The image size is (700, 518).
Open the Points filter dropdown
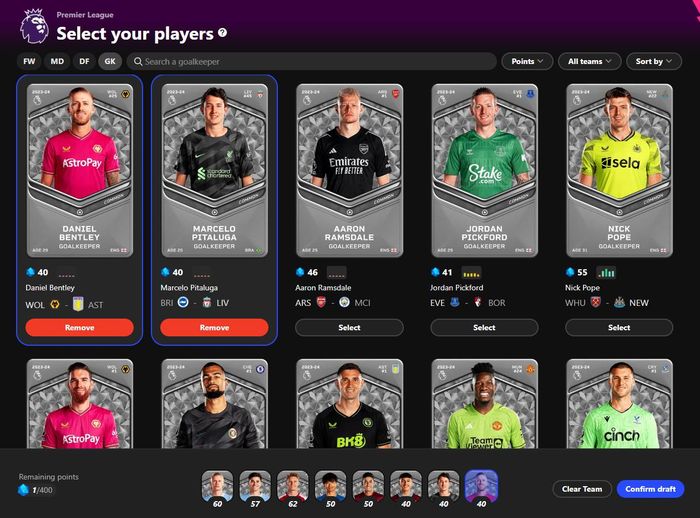tap(527, 61)
